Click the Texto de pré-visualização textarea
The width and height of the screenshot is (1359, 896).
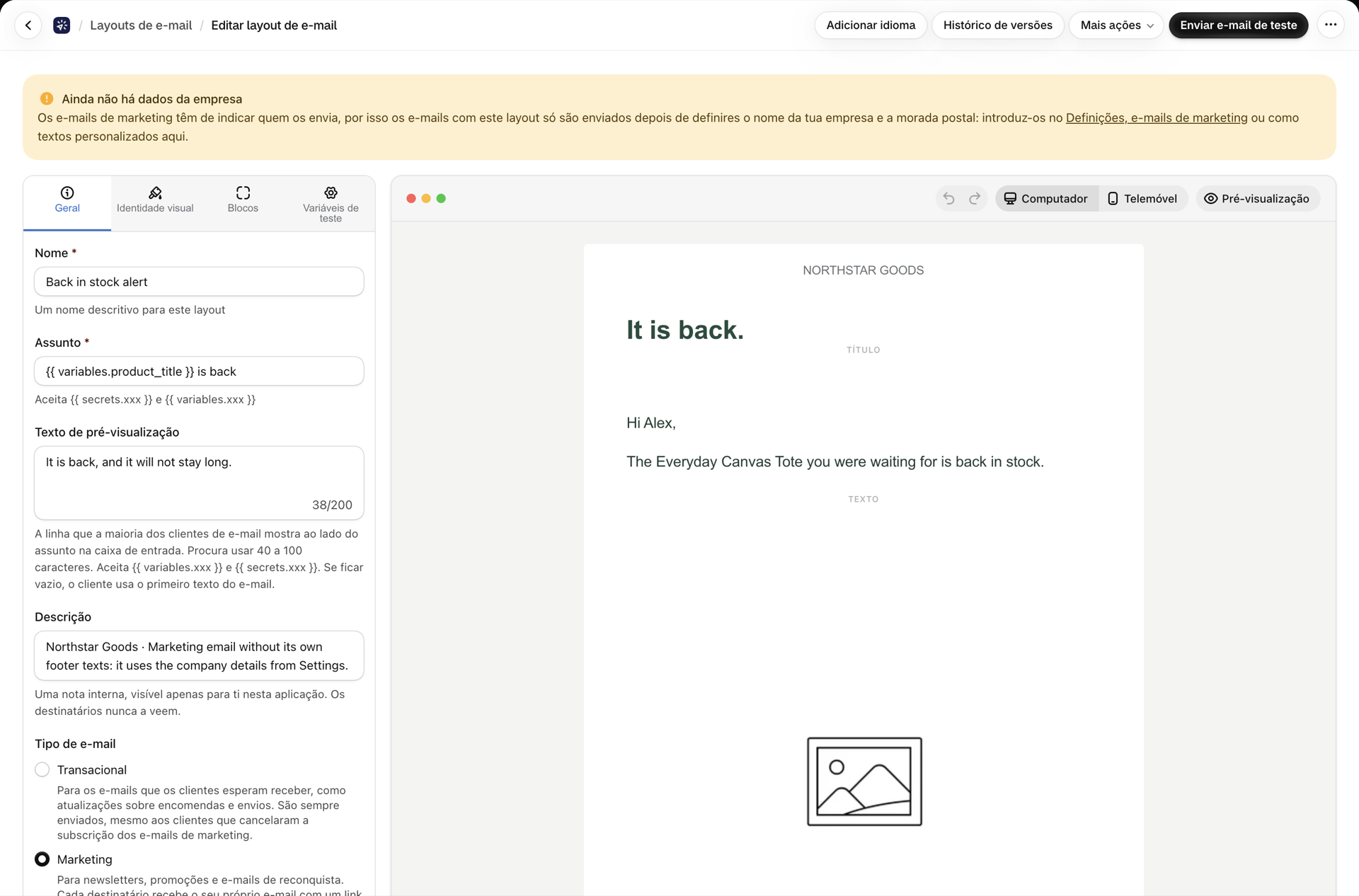[199, 483]
